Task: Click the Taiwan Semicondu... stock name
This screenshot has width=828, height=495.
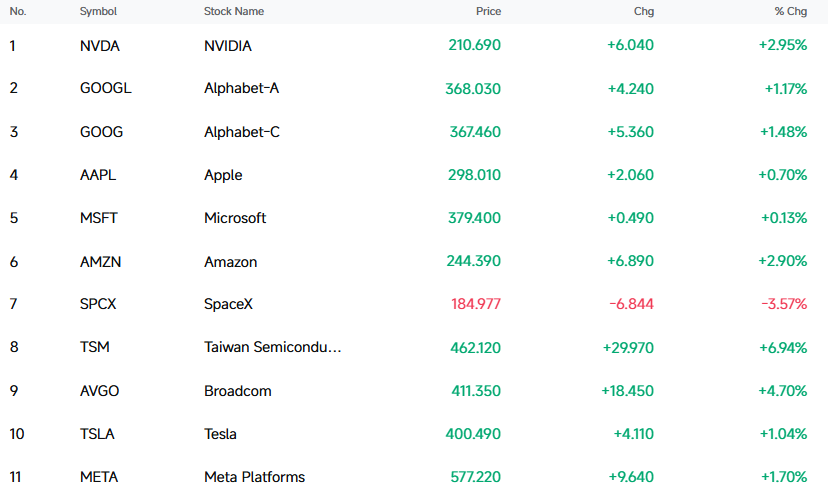Action: [x=272, y=347]
